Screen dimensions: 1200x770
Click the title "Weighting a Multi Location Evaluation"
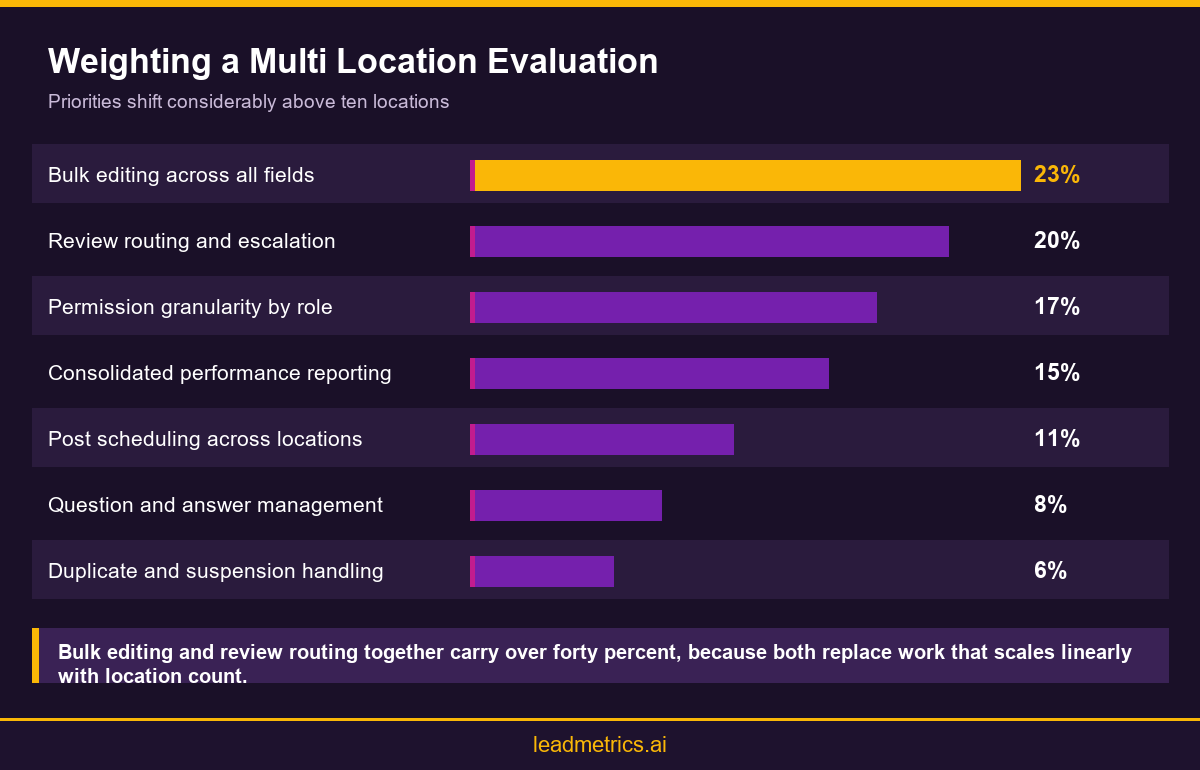[x=353, y=62]
